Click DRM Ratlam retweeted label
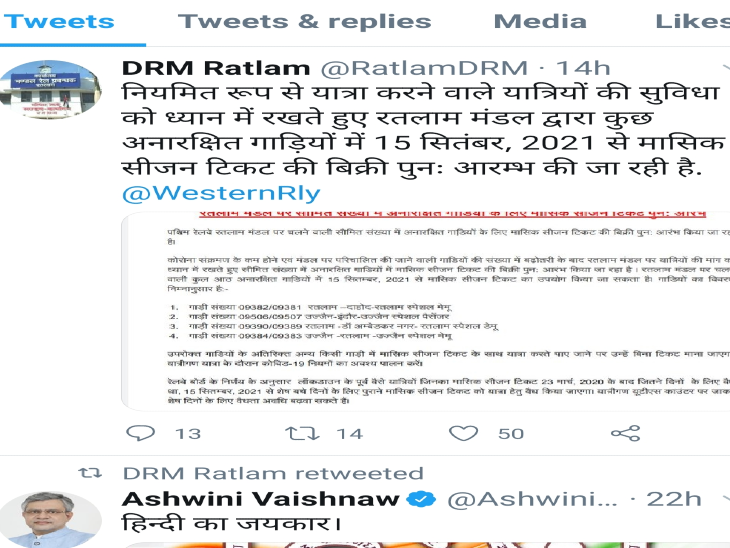The height and width of the screenshot is (548, 730). pos(273,474)
